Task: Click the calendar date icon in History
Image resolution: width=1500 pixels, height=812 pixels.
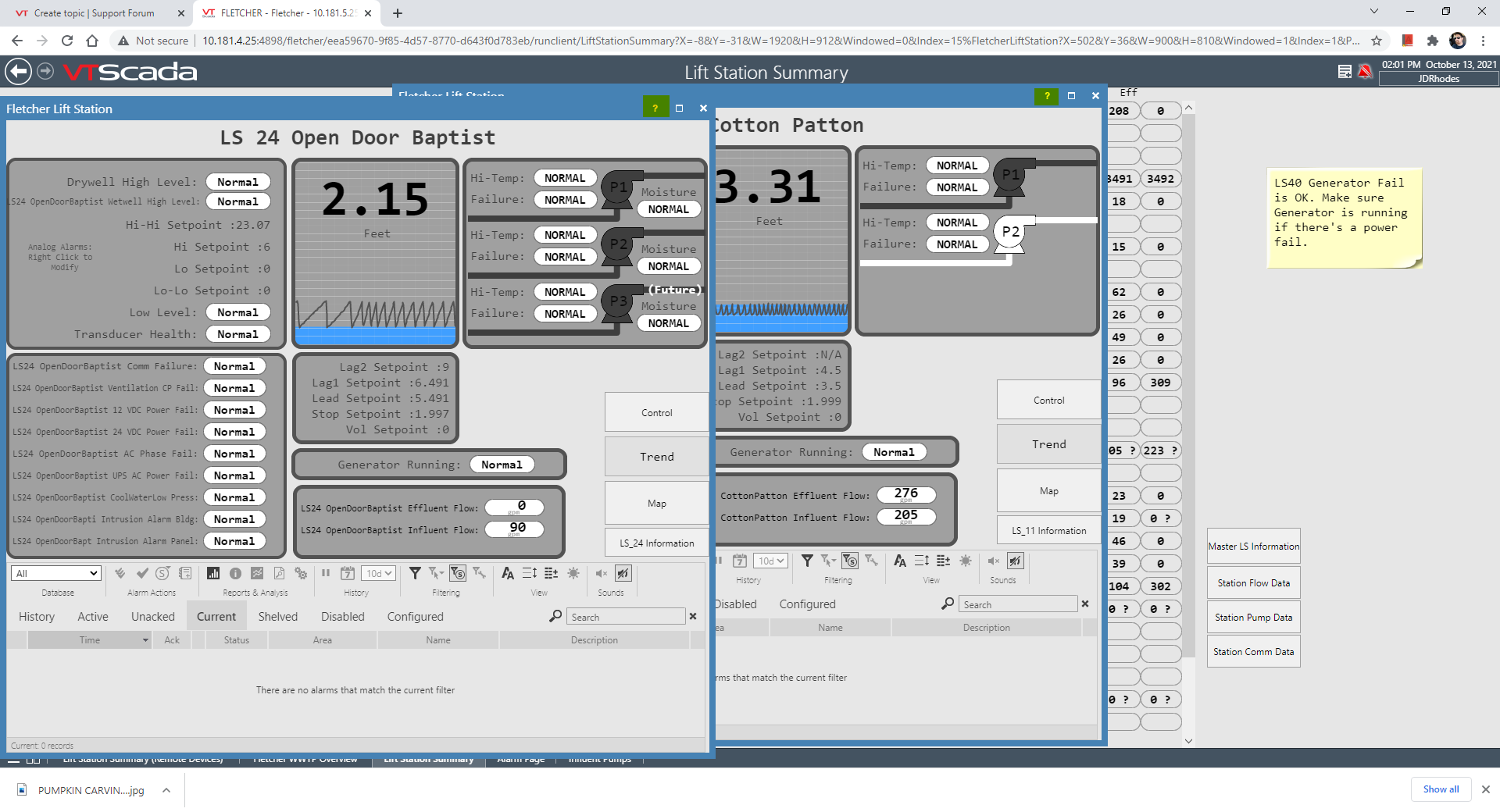Action: pos(348,574)
